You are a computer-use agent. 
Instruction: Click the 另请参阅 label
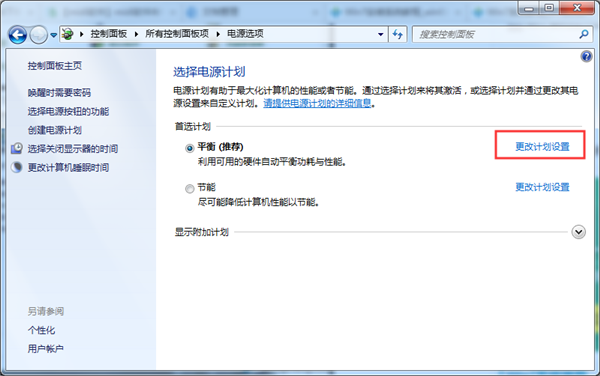click(x=46, y=311)
